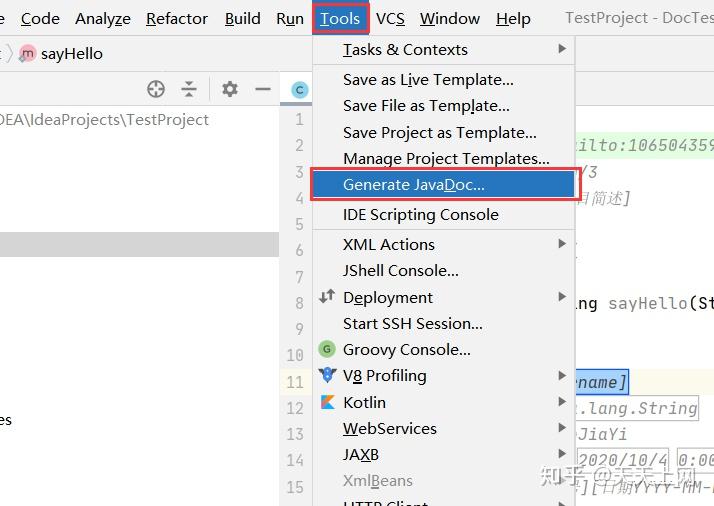Click the V8 Profiling icon
714x506 pixels.
click(x=326, y=375)
